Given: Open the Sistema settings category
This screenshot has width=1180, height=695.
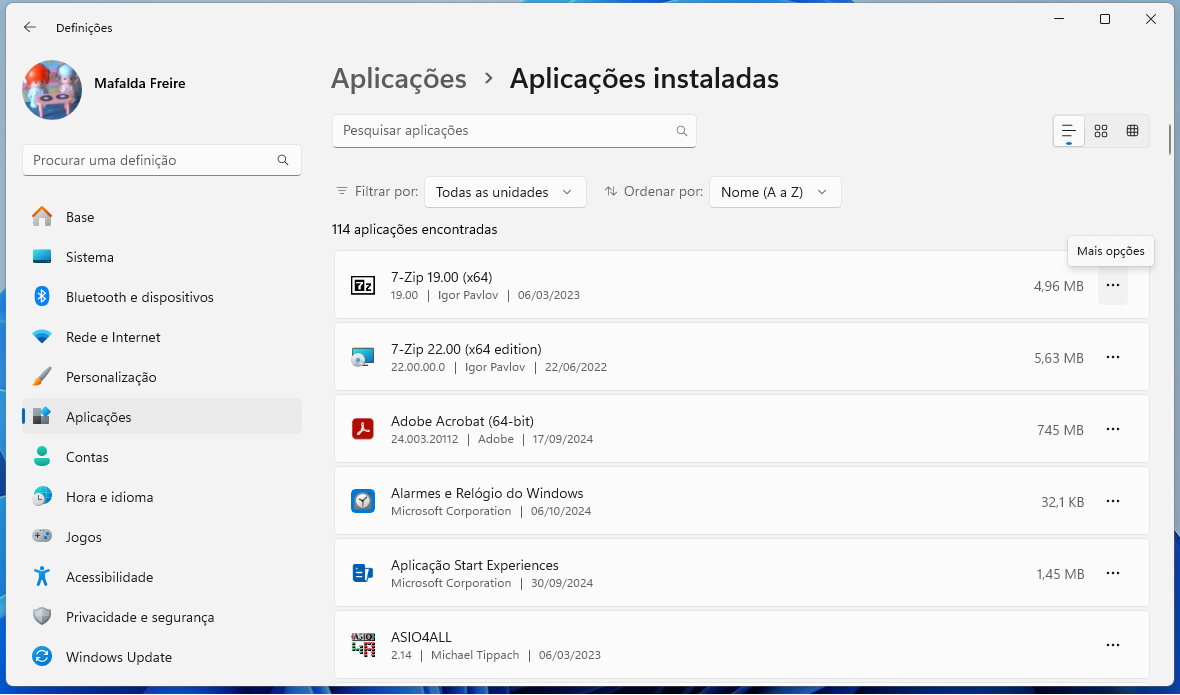Looking at the screenshot, I should 162,257.
